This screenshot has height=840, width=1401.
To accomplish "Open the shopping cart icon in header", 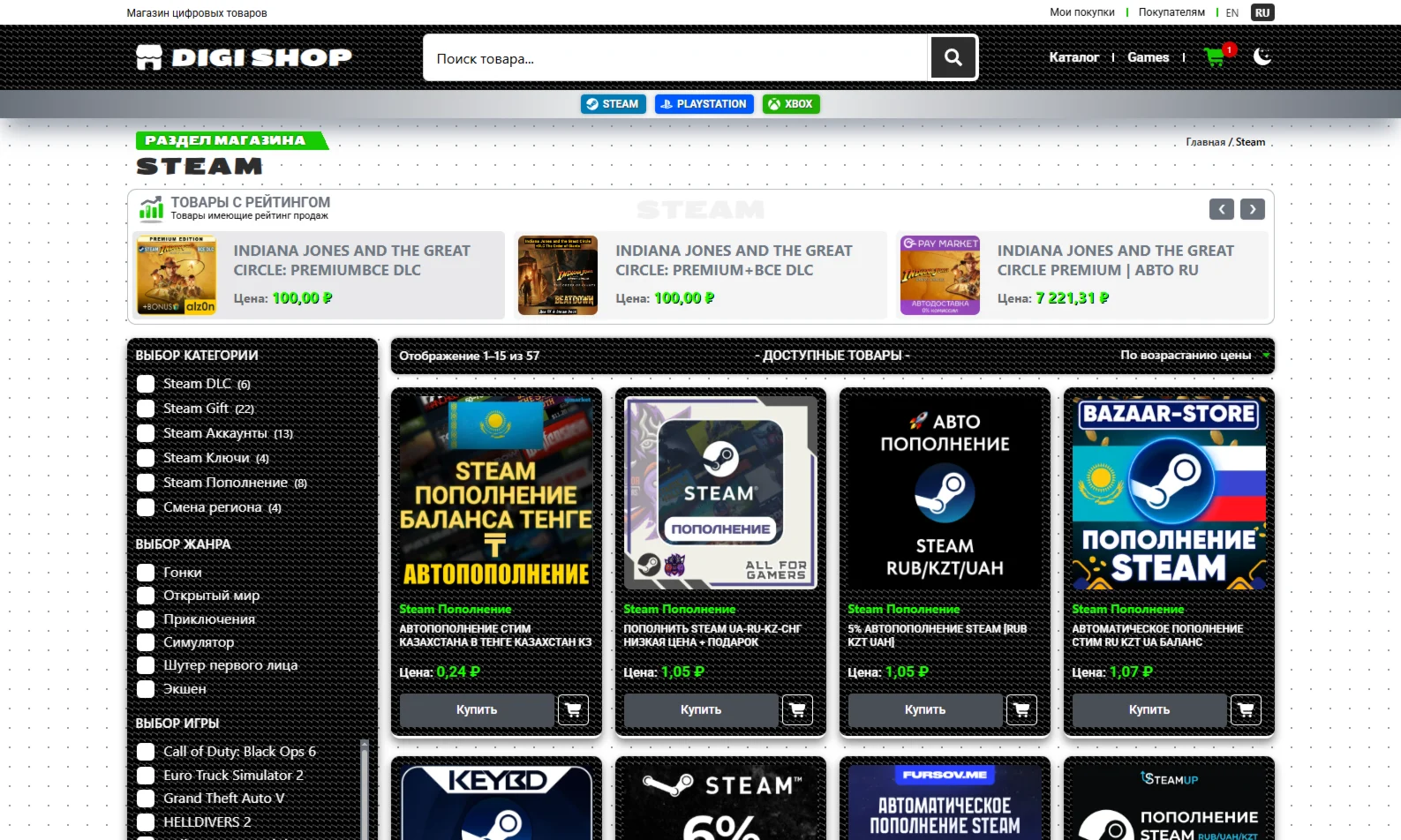I will [x=1216, y=56].
